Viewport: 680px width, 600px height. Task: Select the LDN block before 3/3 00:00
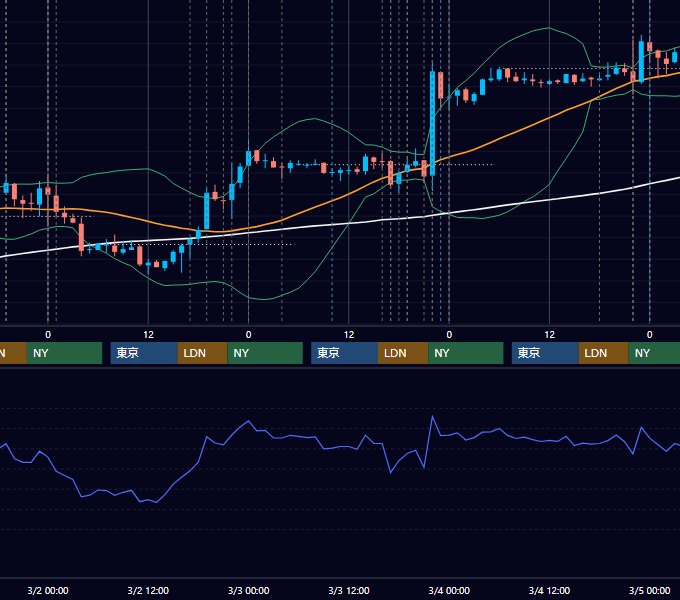click(203, 353)
